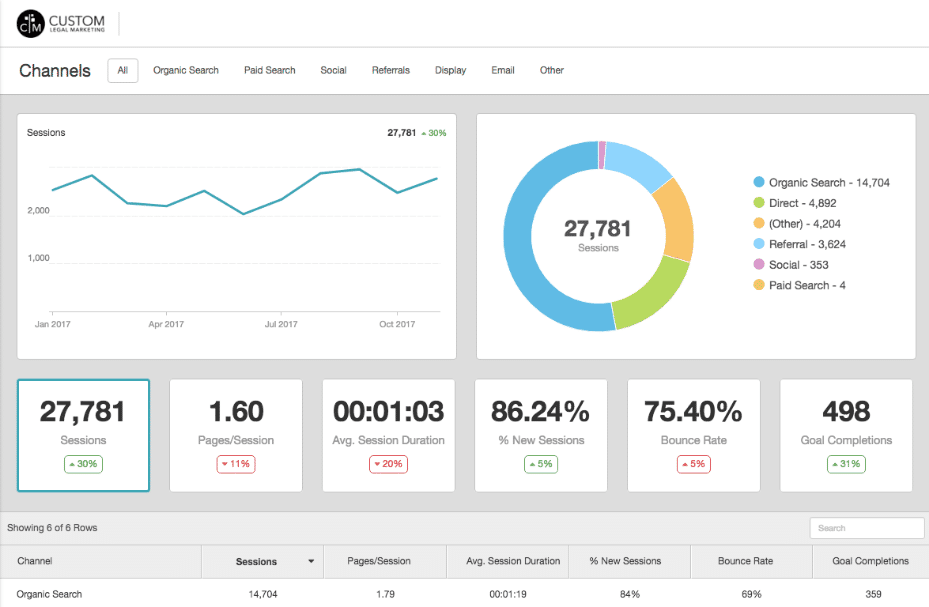This screenshot has height=607, width=929.
Task: Select the All channels filter
Action: (122, 70)
